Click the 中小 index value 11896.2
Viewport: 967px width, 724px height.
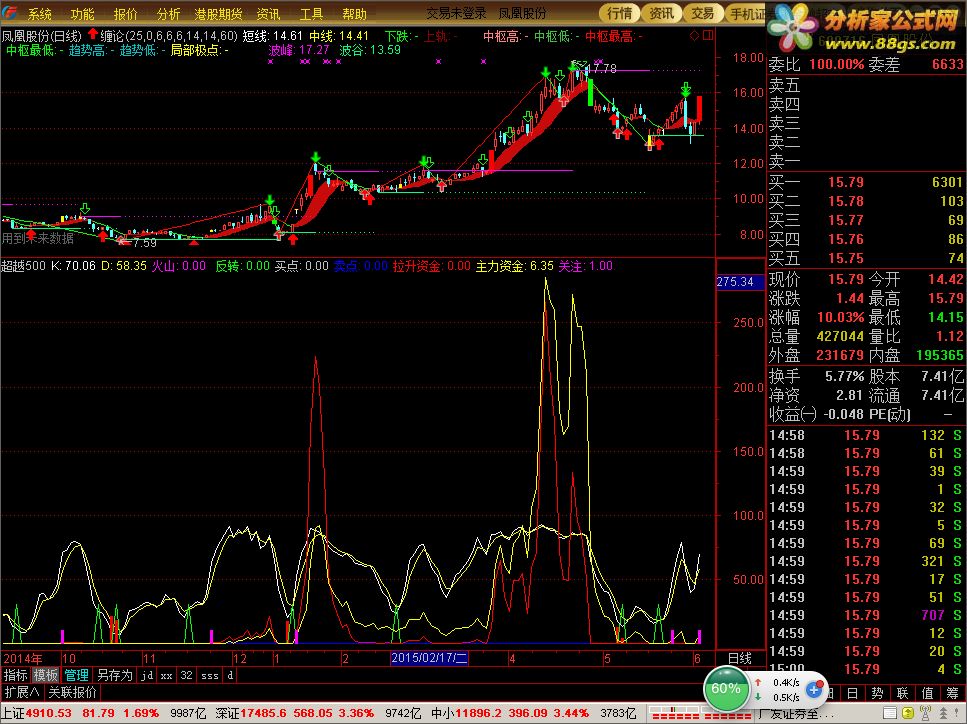tap(479, 714)
